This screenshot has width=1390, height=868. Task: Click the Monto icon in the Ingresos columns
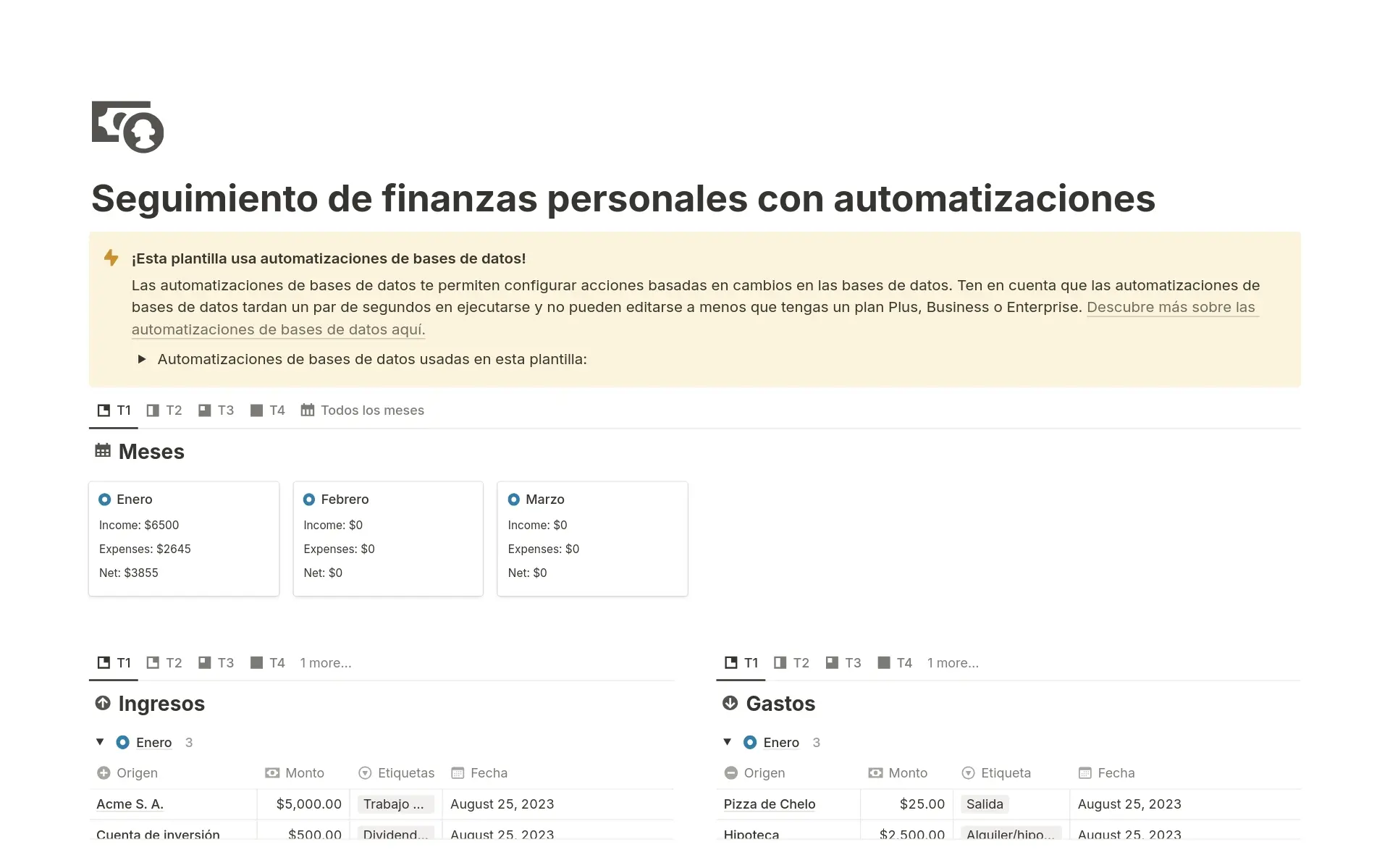[x=272, y=773]
